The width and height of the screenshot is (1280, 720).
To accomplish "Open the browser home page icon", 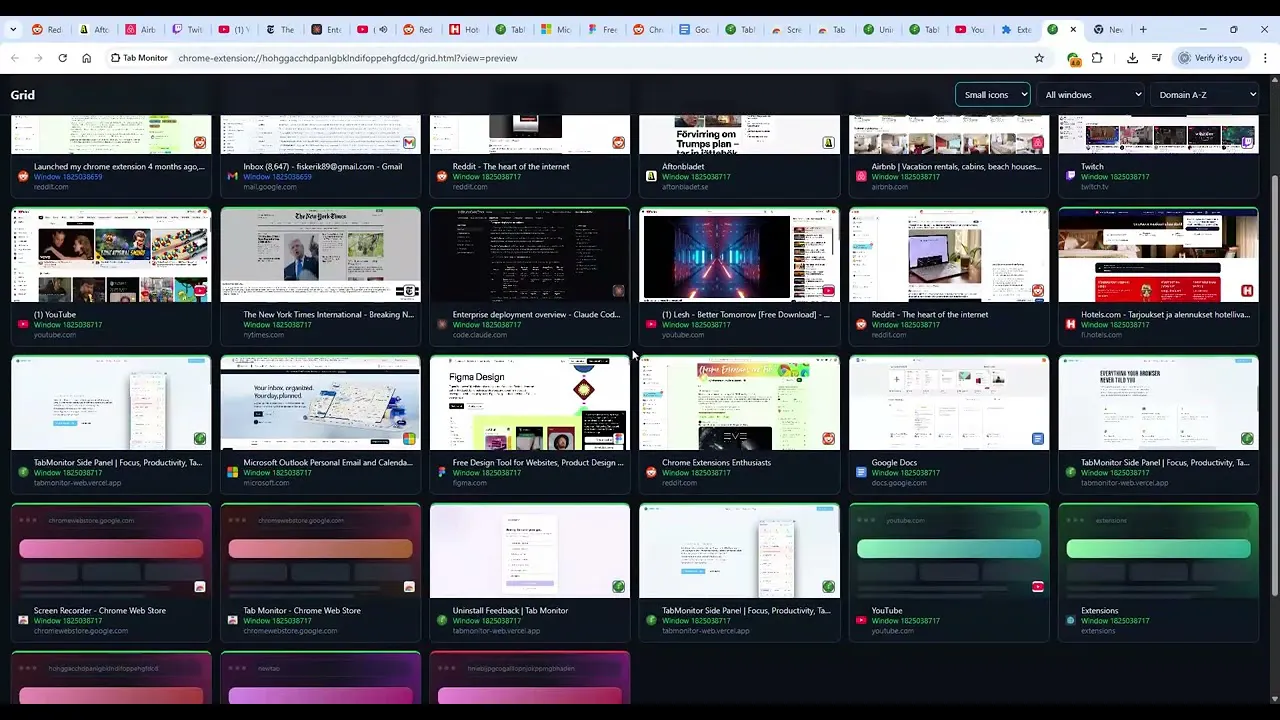I will coord(86,58).
